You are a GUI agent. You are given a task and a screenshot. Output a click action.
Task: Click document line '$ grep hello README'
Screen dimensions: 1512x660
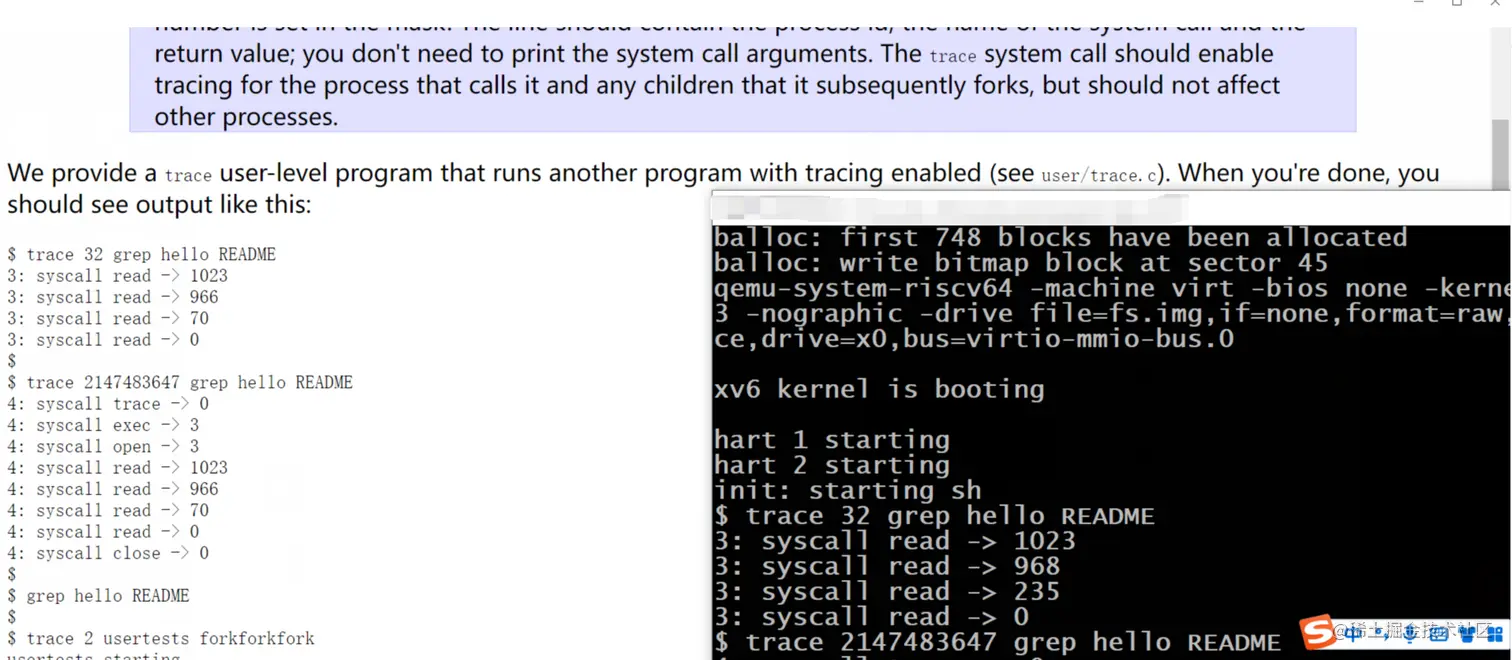(98, 596)
